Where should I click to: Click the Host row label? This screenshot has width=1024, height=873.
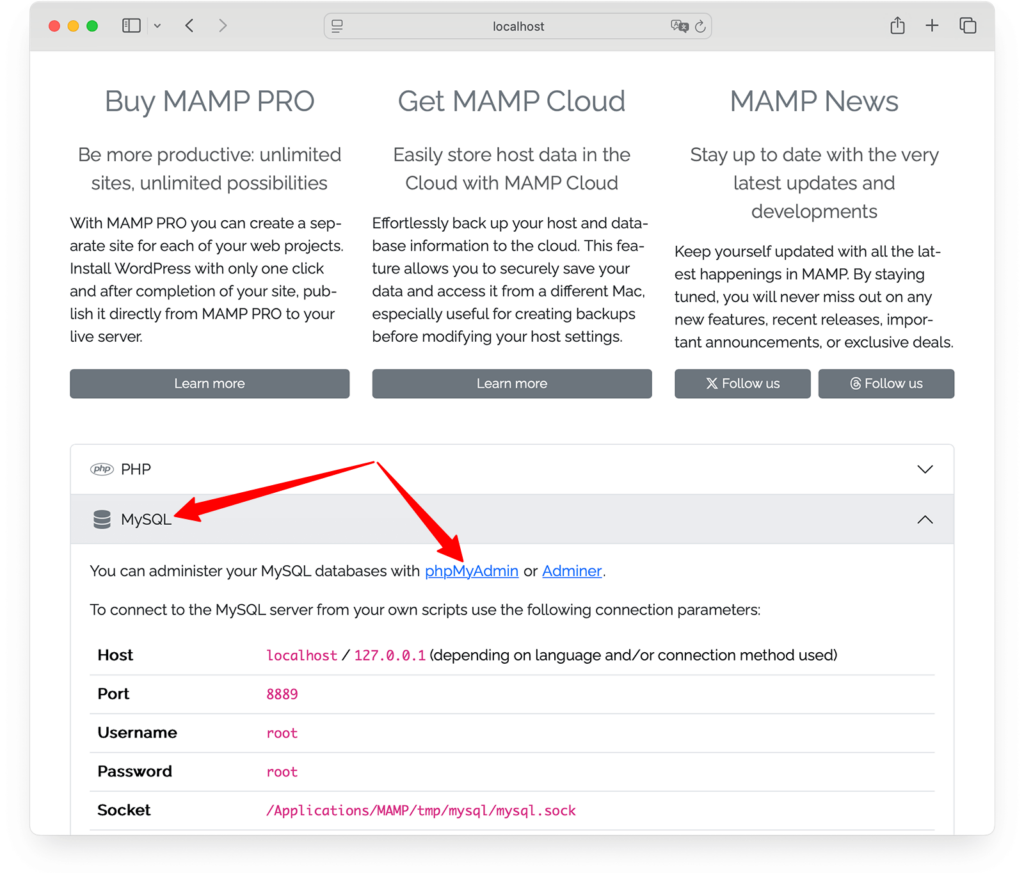[x=116, y=655]
